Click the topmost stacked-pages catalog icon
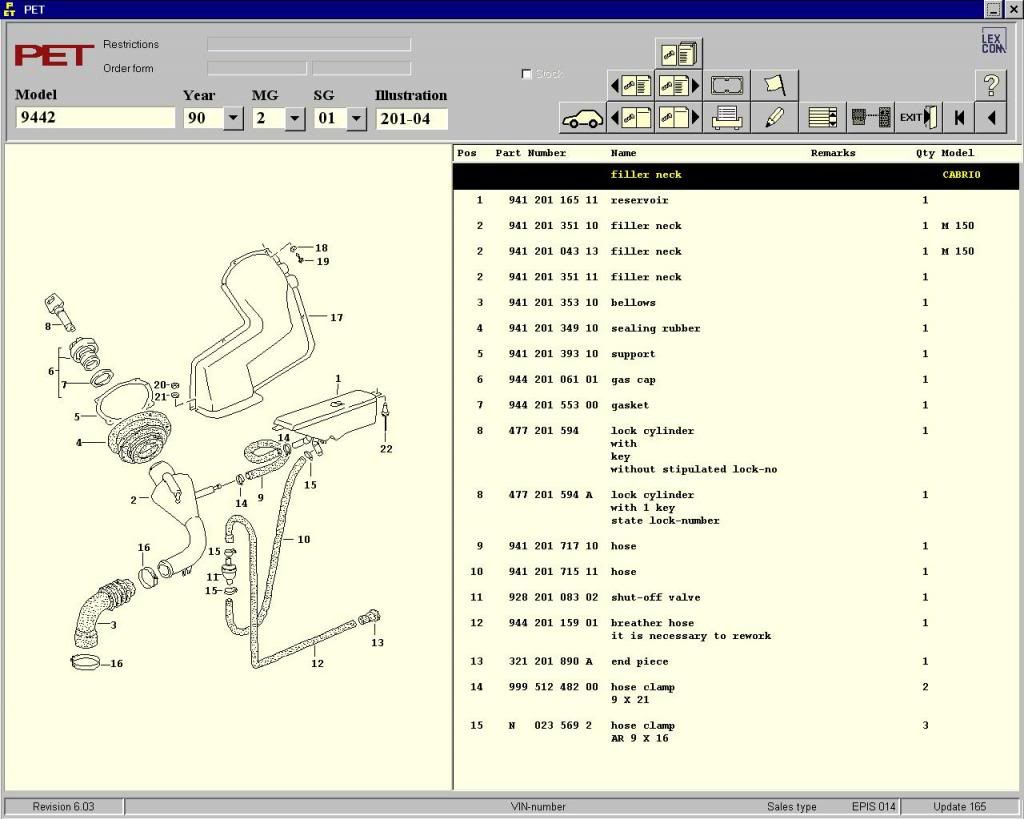The height and width of the screenshot is (819, 1024). [x=679, y=53]
